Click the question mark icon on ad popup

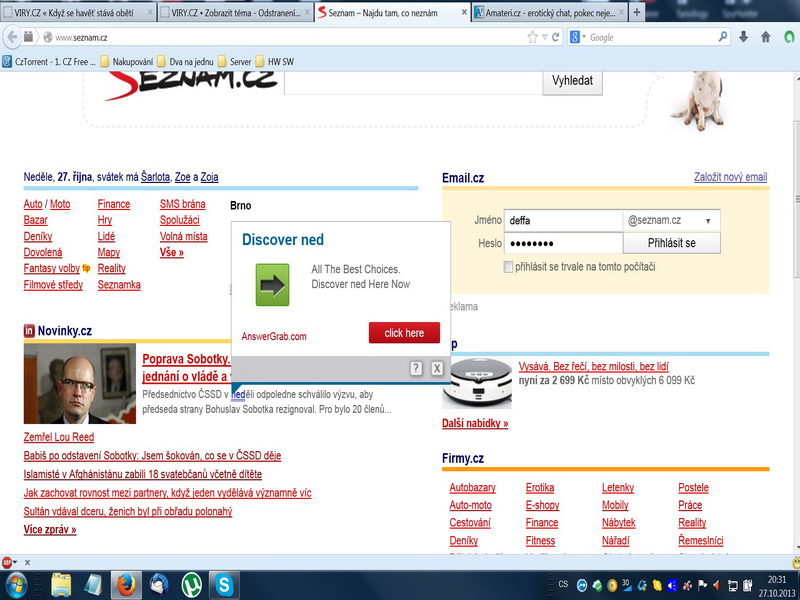click(x=417, y=368)
